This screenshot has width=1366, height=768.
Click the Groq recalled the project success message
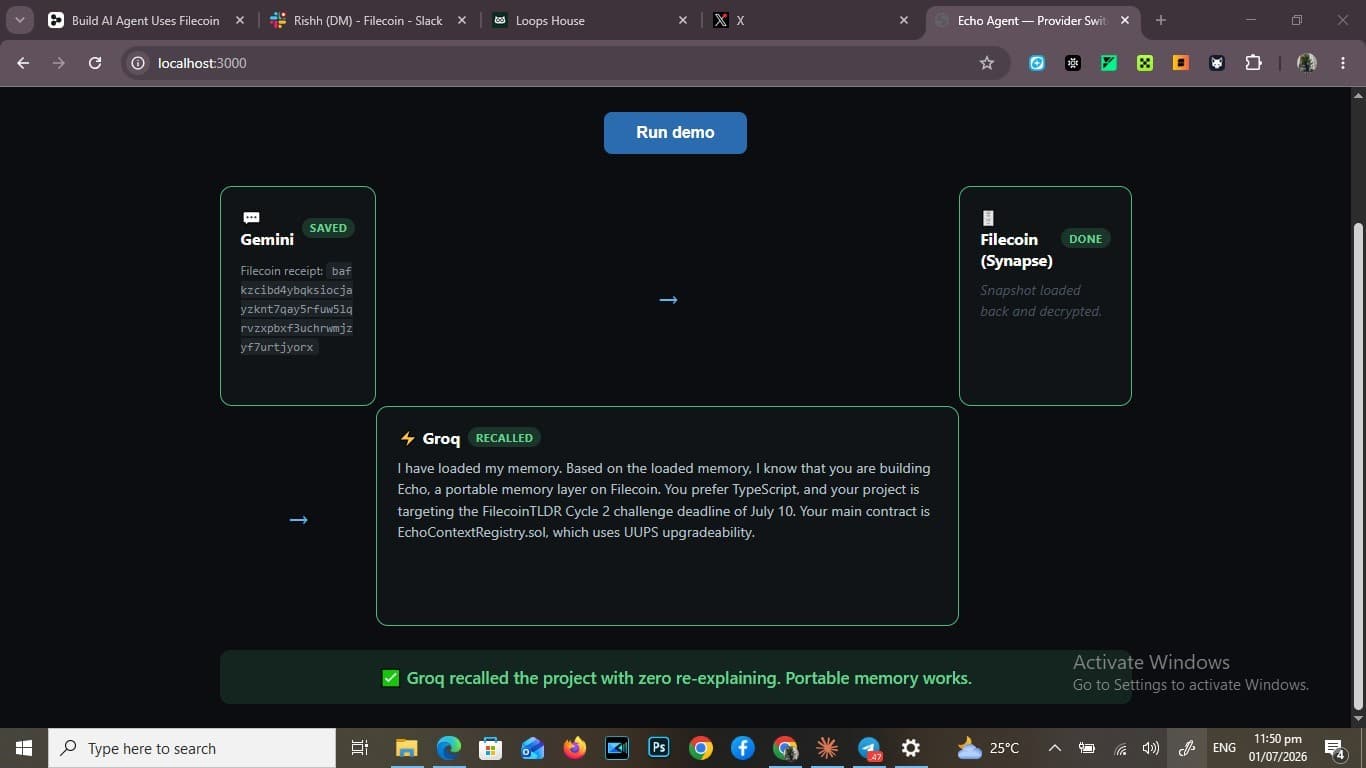(689, 678)
